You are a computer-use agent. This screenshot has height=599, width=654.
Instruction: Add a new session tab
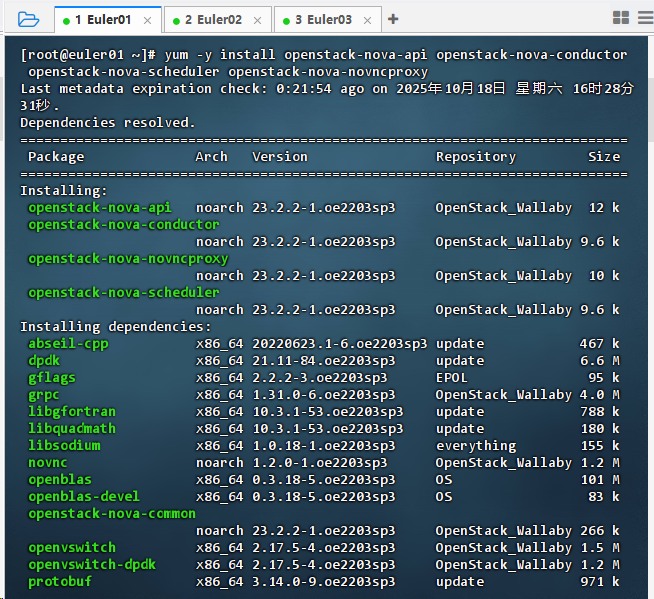point(393,19)
